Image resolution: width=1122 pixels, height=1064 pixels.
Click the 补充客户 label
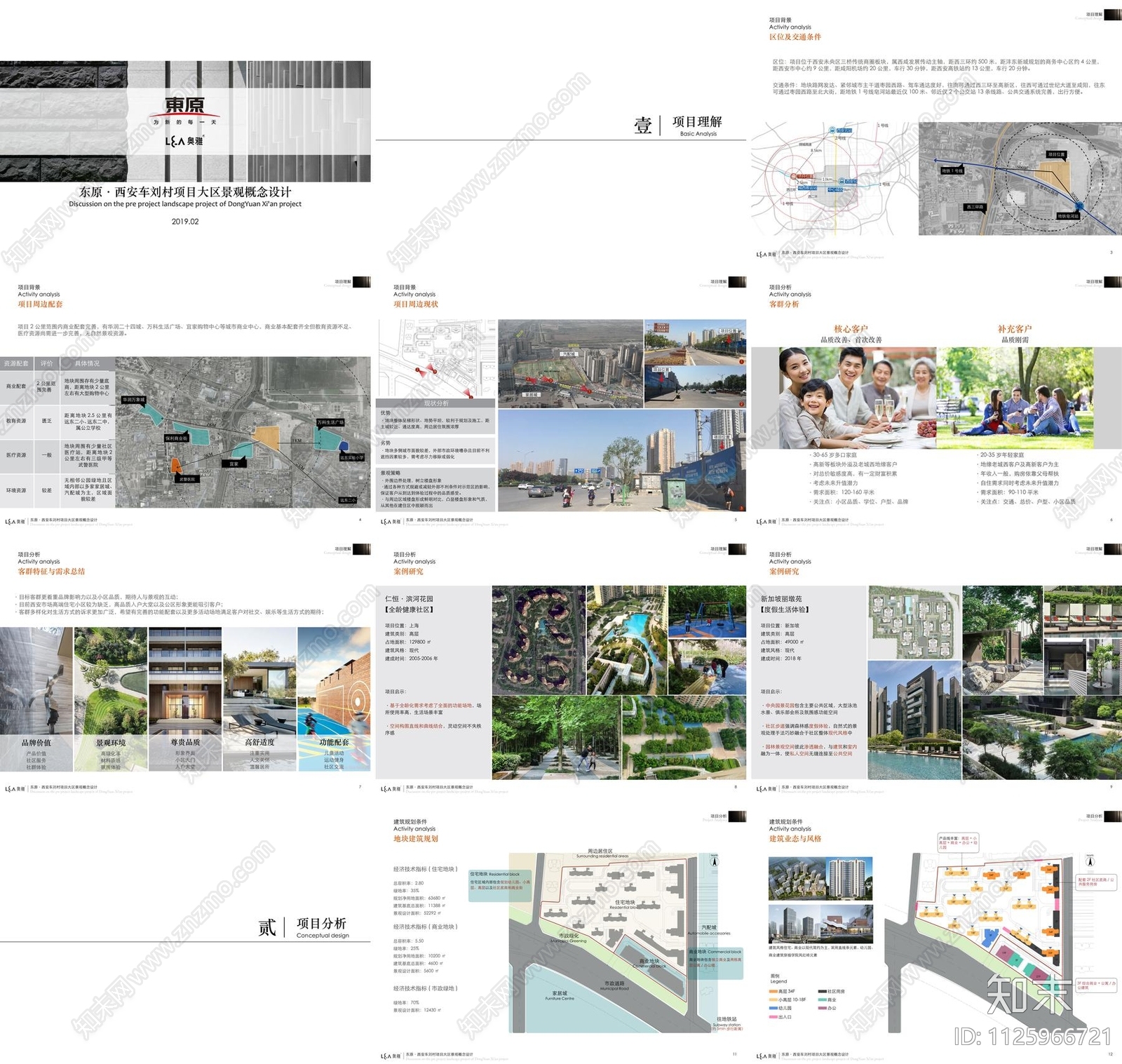(1015, 329)
